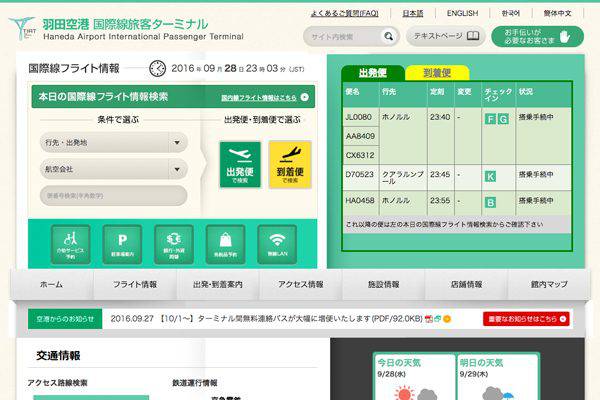This screenshot has width=600, height=400.
Task: Open the 行先・出発地 destination dropdown
Action: (114, 143)
